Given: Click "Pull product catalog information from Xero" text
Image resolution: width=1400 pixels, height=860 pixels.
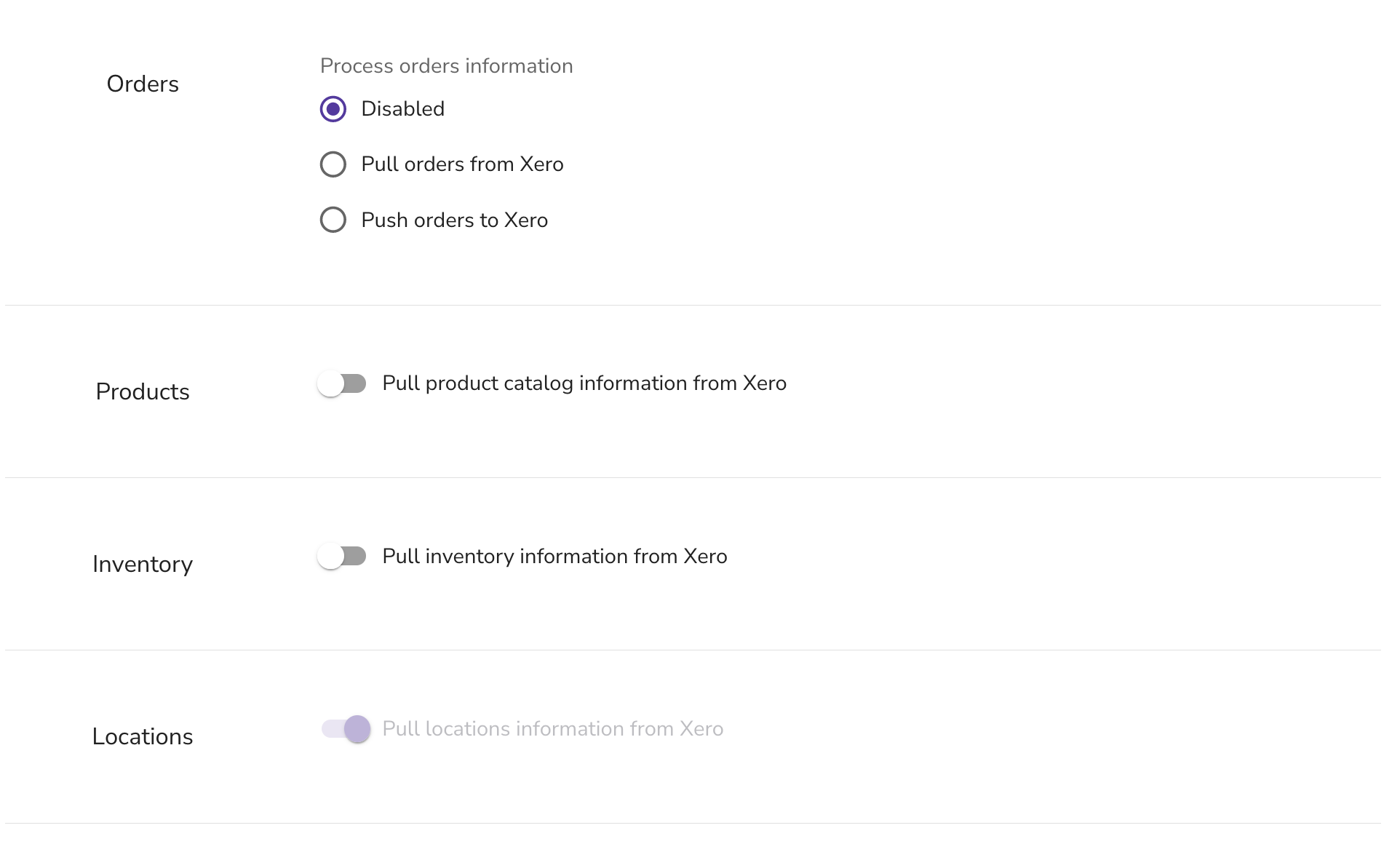Looking at the screenshot, I should point(584,383).
